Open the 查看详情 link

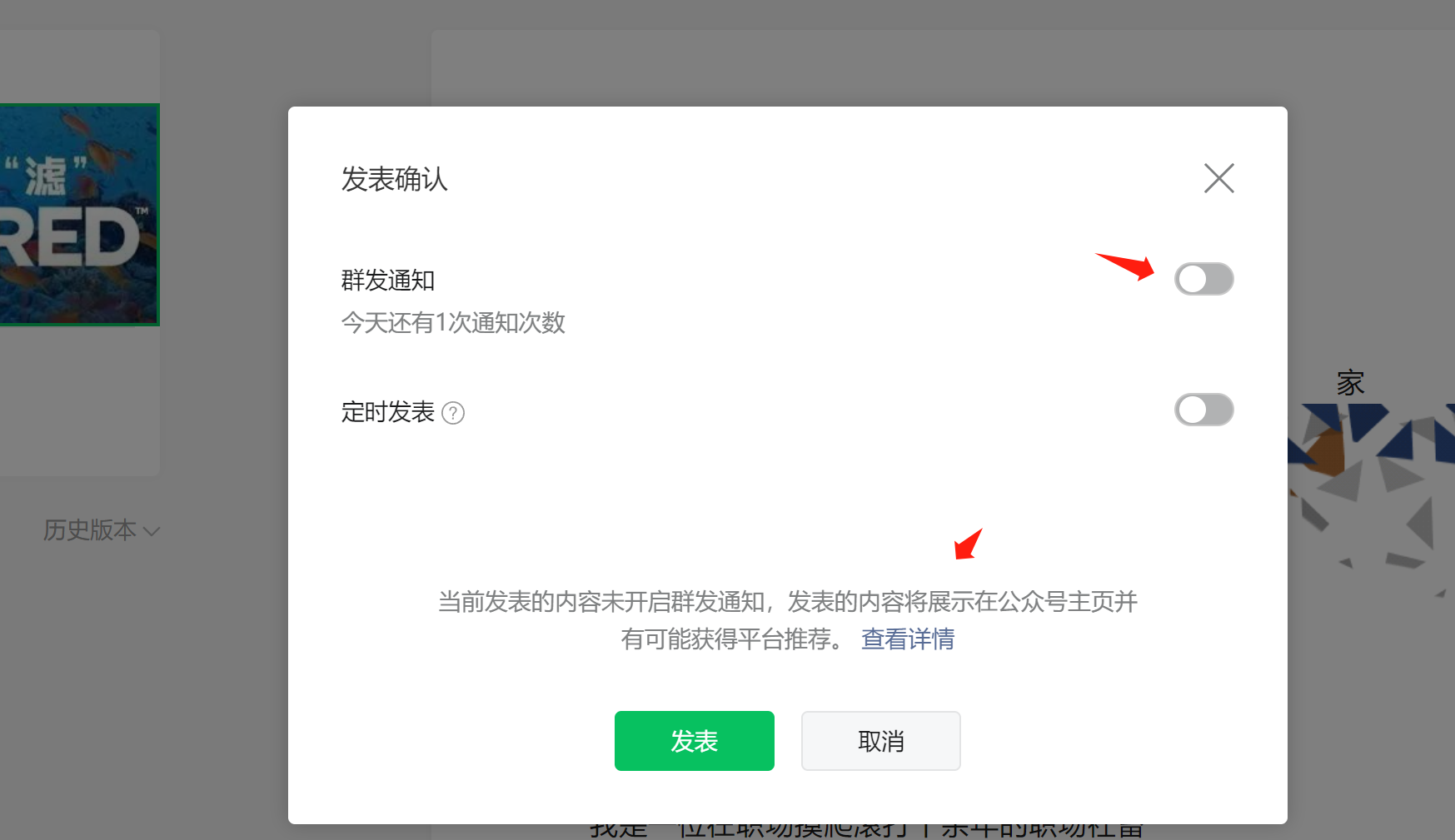point(908,639)
